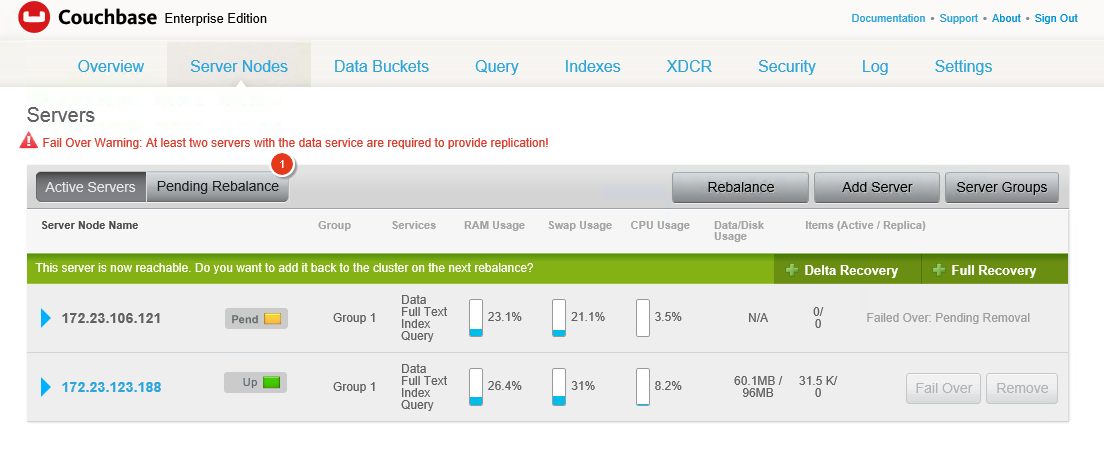Open the Support link
1104x472 pixels.
tap(958, 18)
